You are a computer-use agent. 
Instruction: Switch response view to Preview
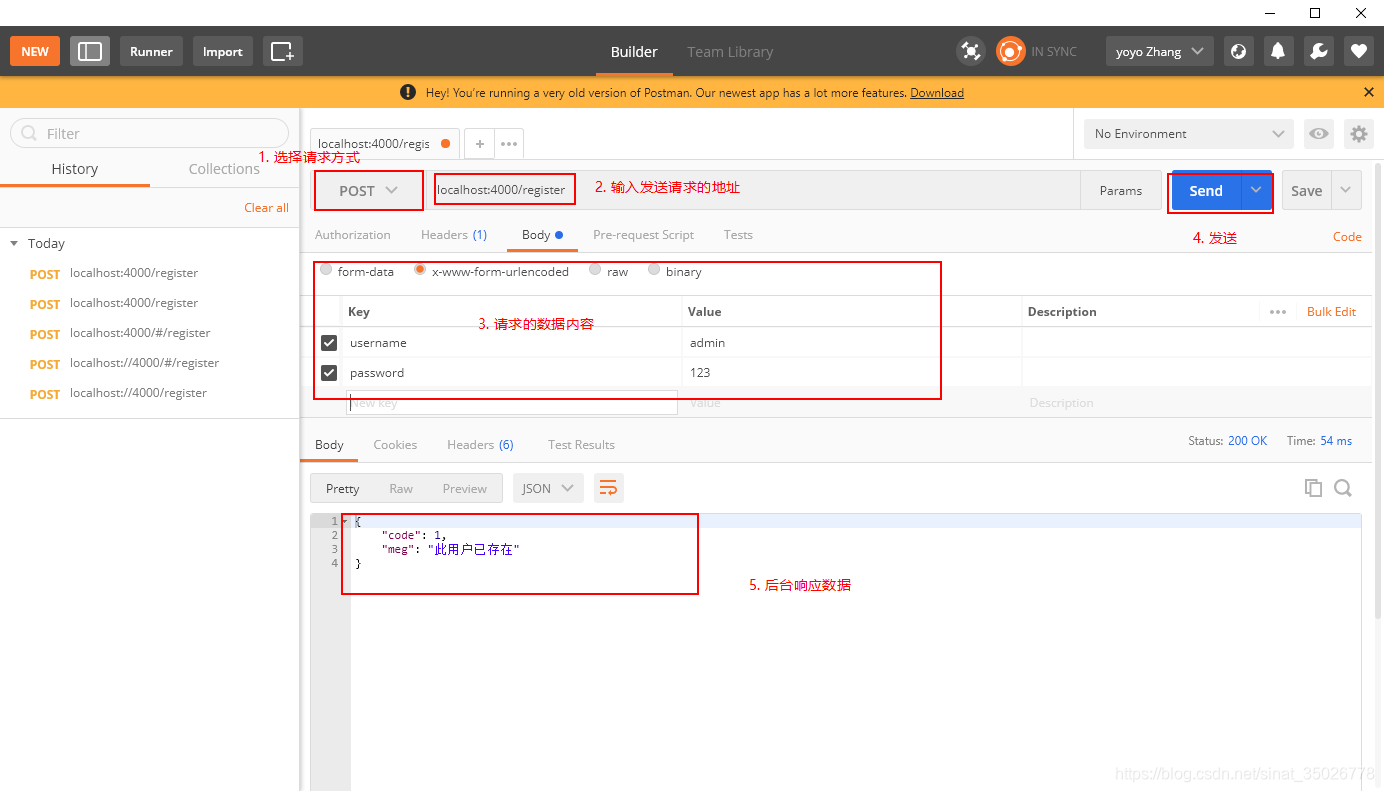point(465,488)
